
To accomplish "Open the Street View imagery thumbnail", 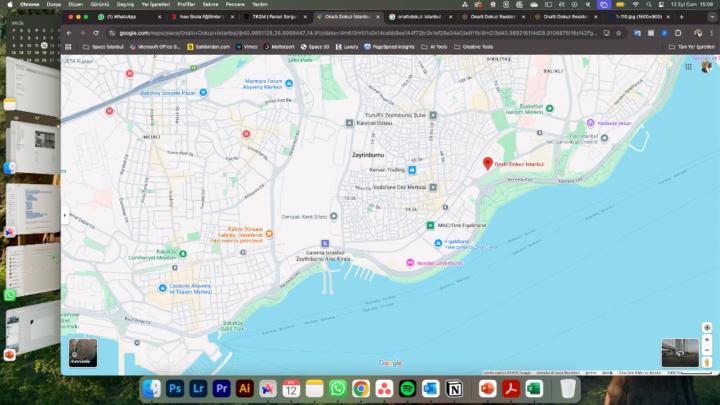I will pos(679,352).
